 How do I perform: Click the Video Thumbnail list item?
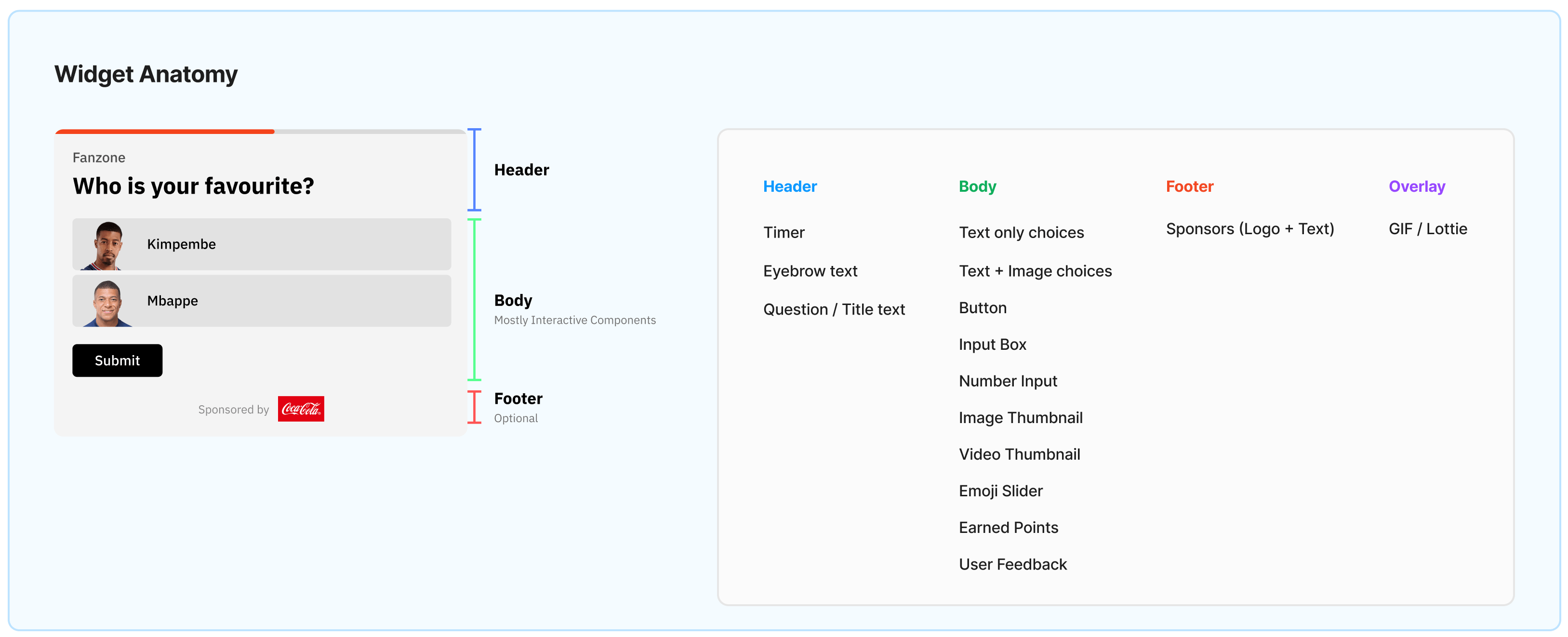click(x=1019, y=454)
